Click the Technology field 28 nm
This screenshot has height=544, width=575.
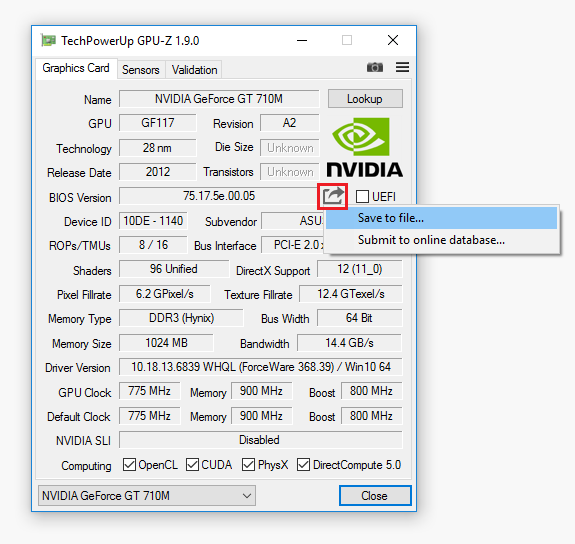[158, 148]
